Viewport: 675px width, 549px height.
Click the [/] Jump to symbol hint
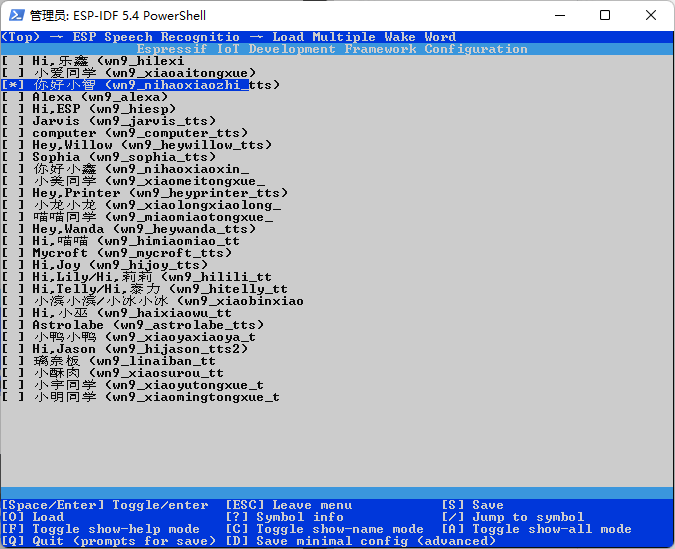(x=513, y=517)
